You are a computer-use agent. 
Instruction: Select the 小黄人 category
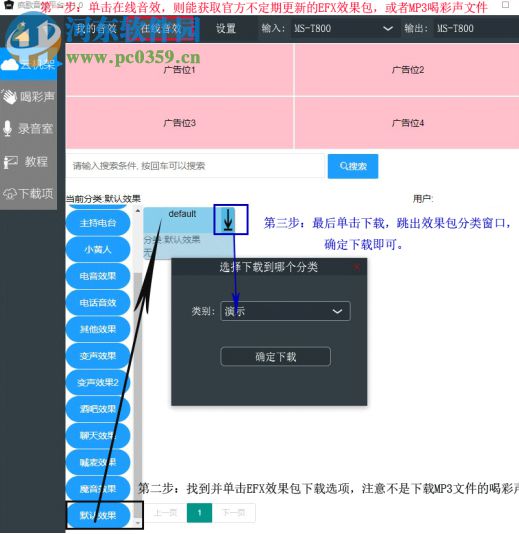click(x=98, y=250)
